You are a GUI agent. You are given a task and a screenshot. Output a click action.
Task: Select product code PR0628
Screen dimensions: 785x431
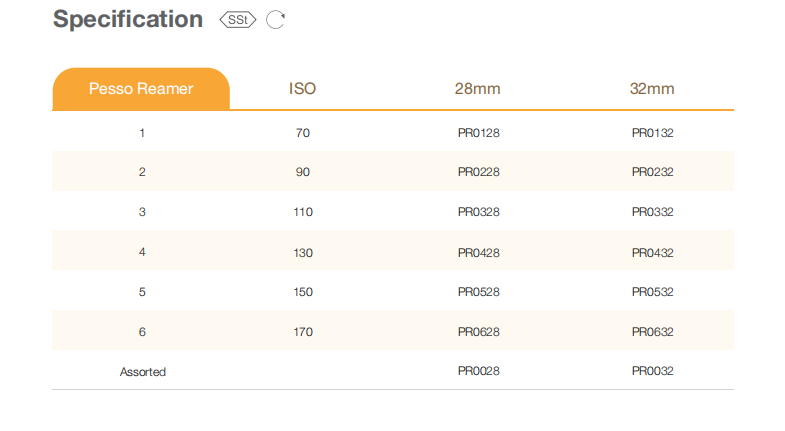pyautogui.click(x=478, y=332)
